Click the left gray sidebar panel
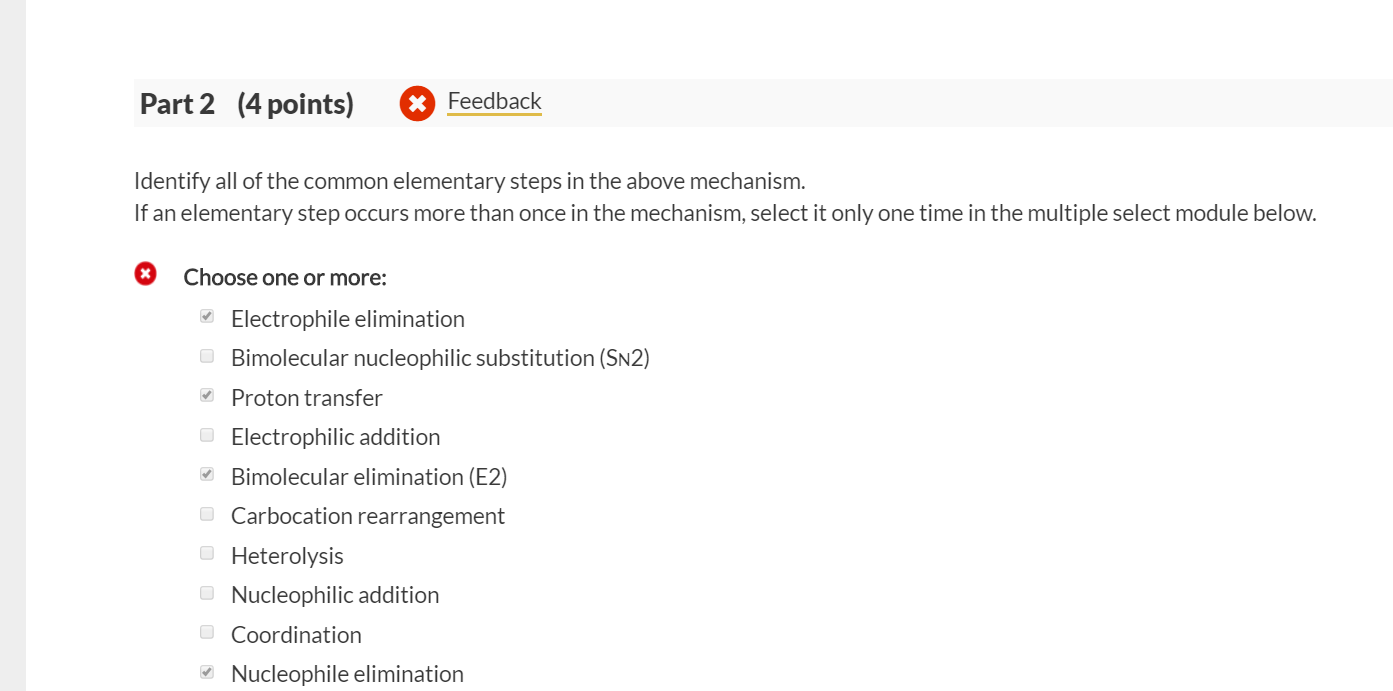Screen dimensions: 1393x691 12,345
